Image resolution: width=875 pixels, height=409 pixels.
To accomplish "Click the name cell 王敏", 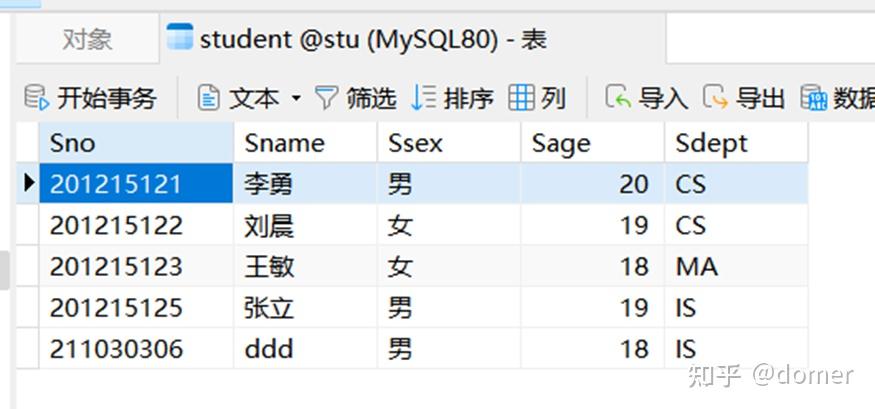I will 305,266.
